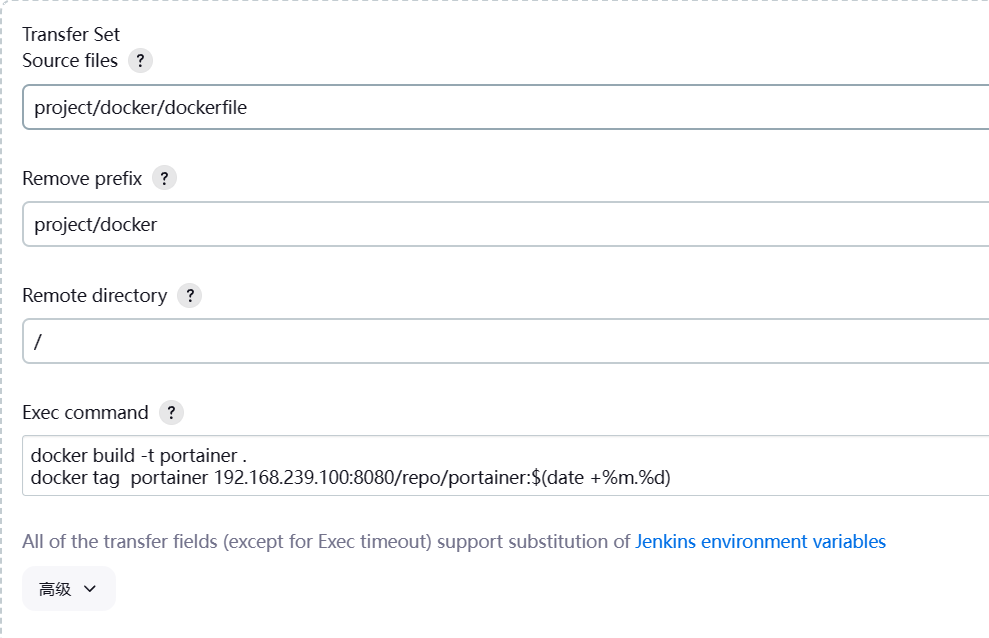Open the Remote directory help tooltip

pos(189,296)
